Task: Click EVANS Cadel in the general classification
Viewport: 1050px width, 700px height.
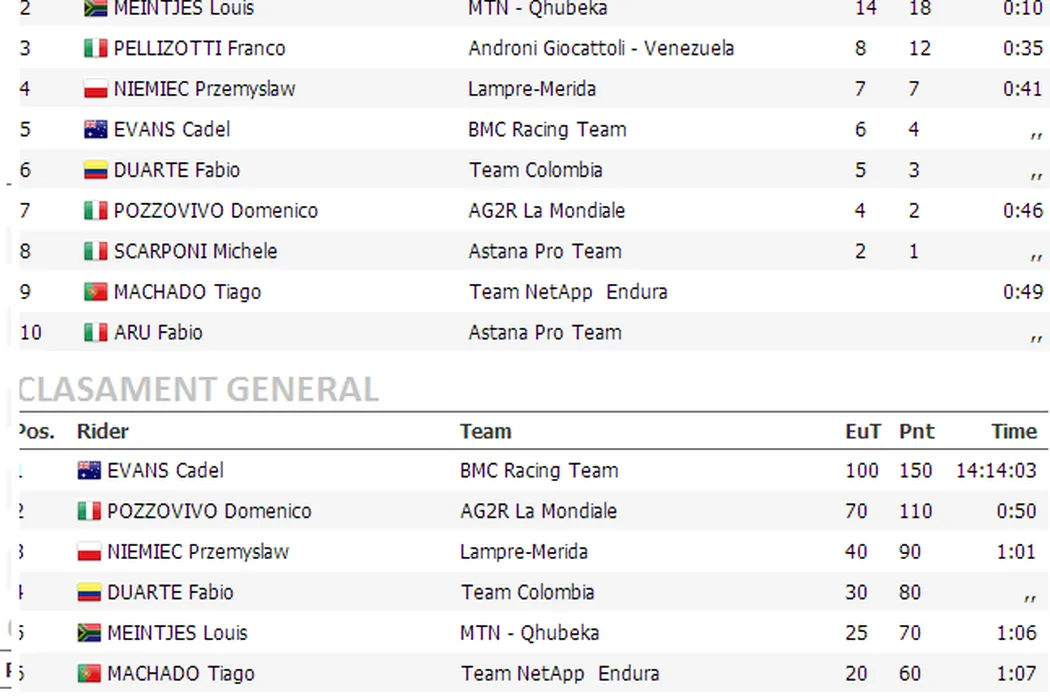Action: [x=165, y=471]
